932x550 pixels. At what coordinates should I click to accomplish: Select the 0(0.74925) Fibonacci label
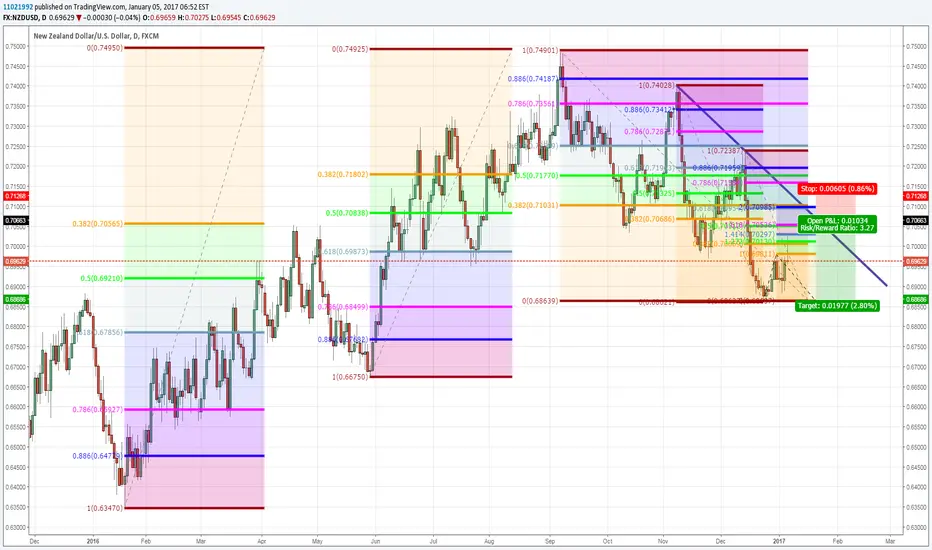tap(350, 49)
